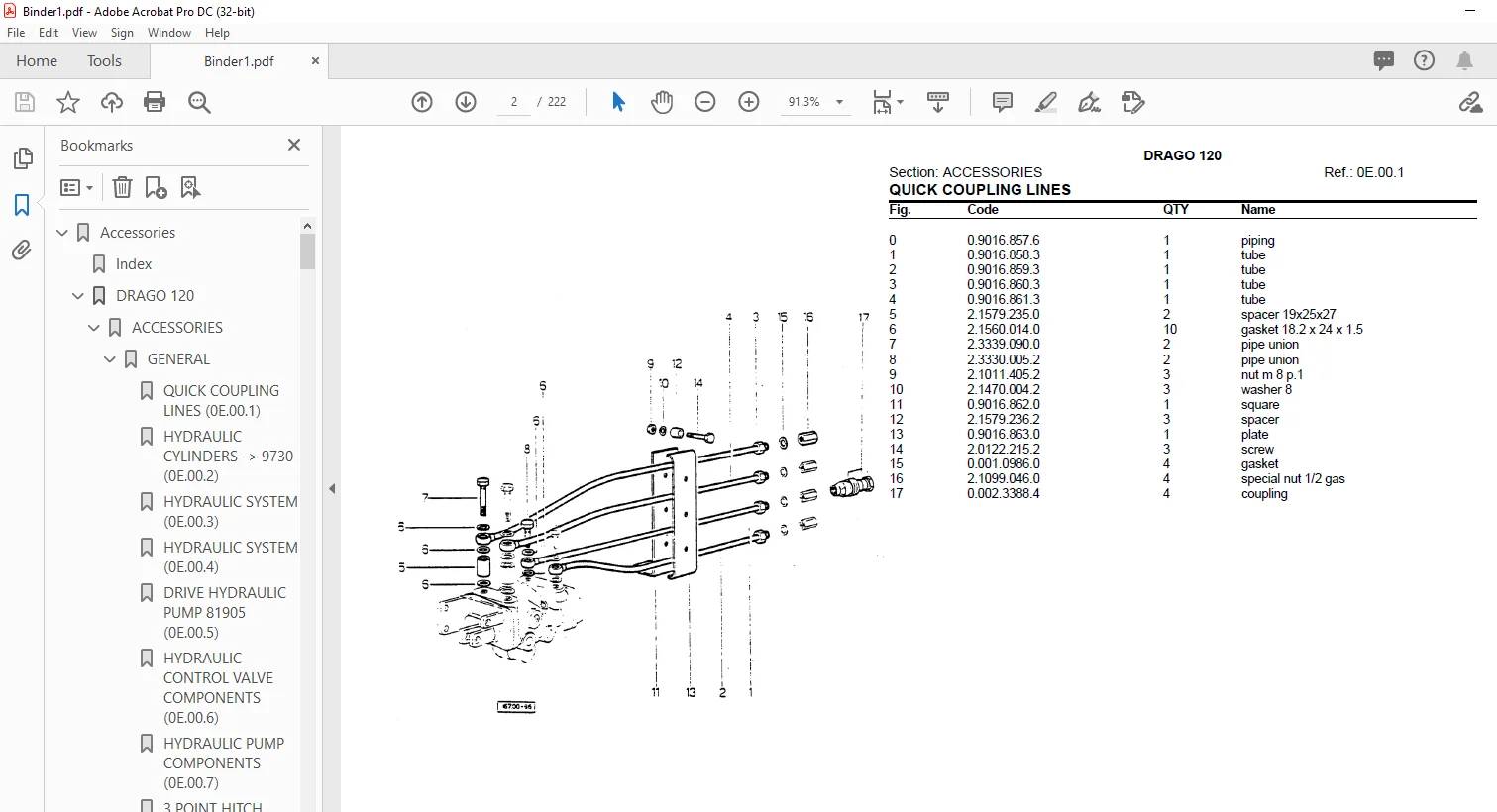1497x812 pixels.
Task: Activate the hand pan tool
Action: 662,102
